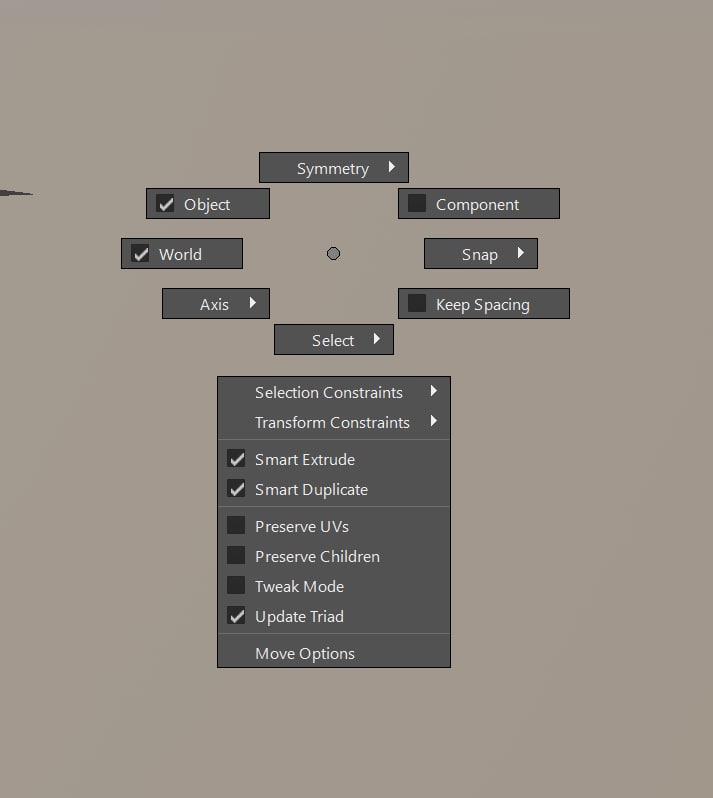
Task: Enable the Keep Spacing checkbox
Action: (x=417, y=303)
